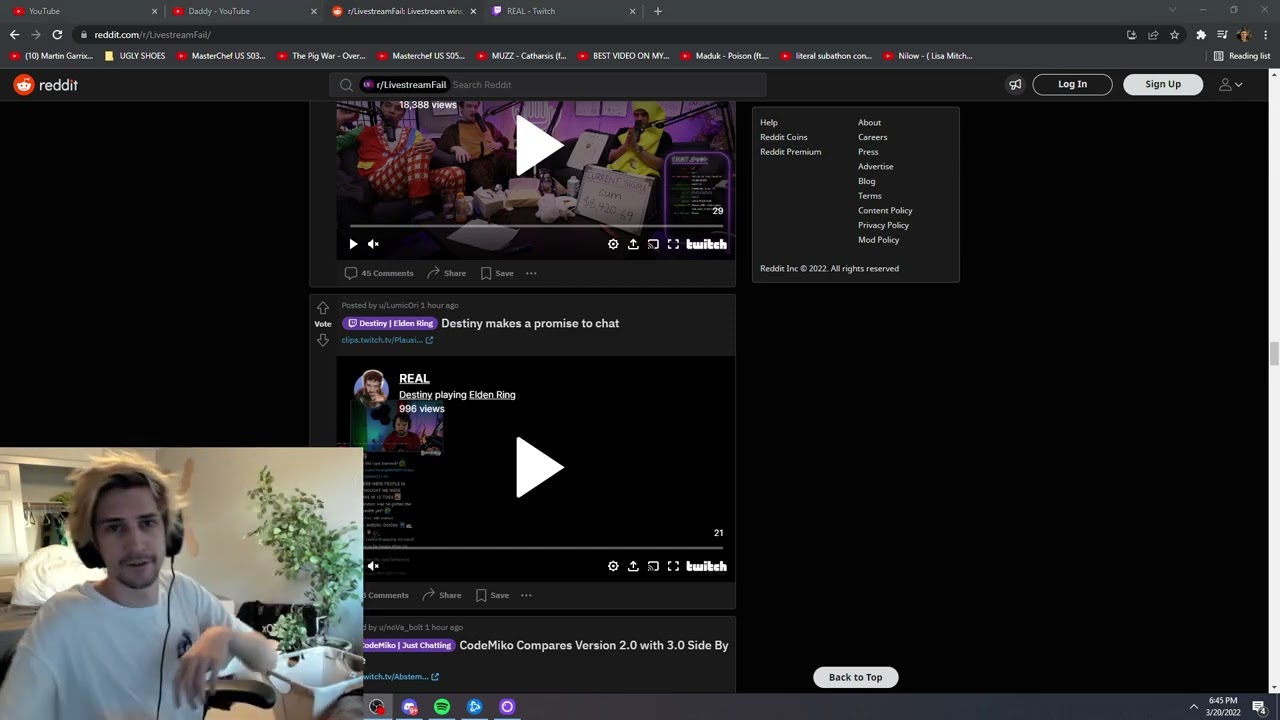Open the UGLY SHOES bookmark folder
Image resolution: width=1280 pixels, height=720 pixels.
(x=135, y=56)
